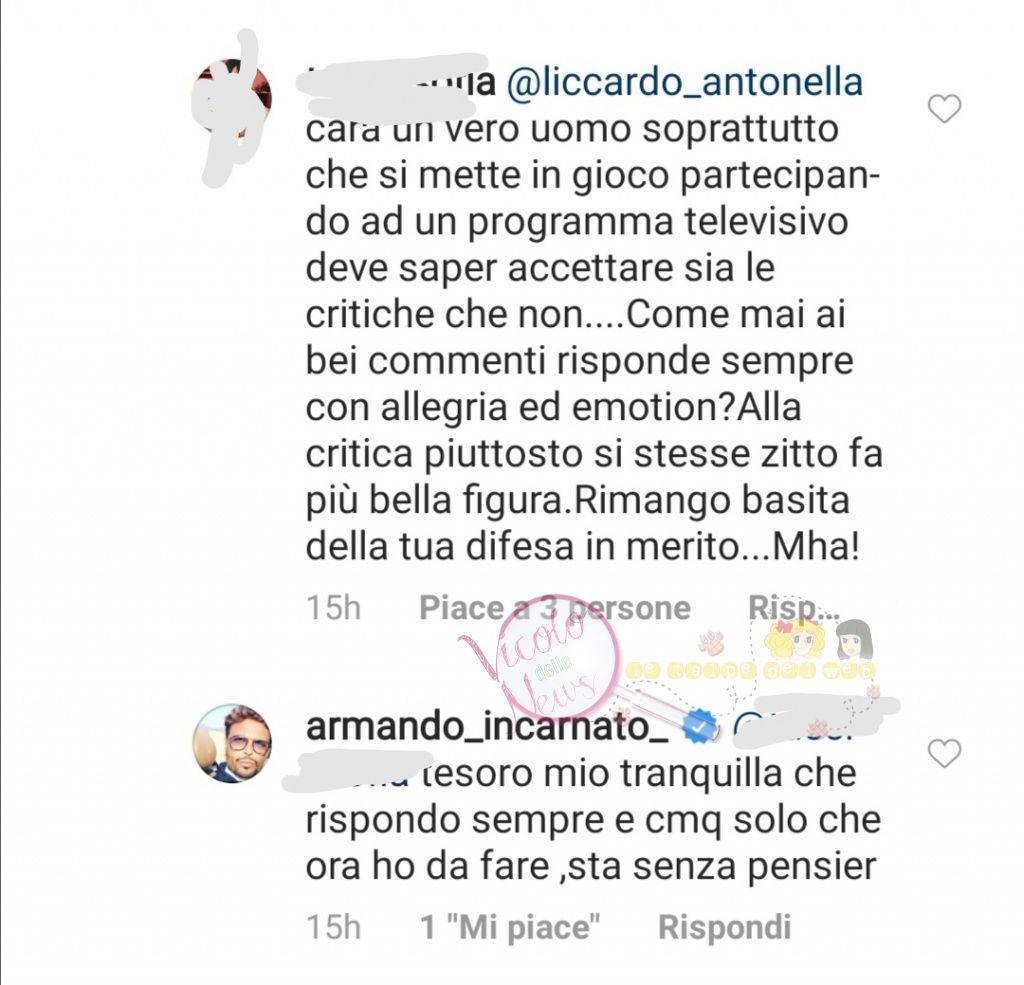Image resolution: width=1024 pixels, height=985 pixels.
Task: Tap the heart next to armando_incarnato_'s reply
Action: pyautogui.click(x=944, y=754)
